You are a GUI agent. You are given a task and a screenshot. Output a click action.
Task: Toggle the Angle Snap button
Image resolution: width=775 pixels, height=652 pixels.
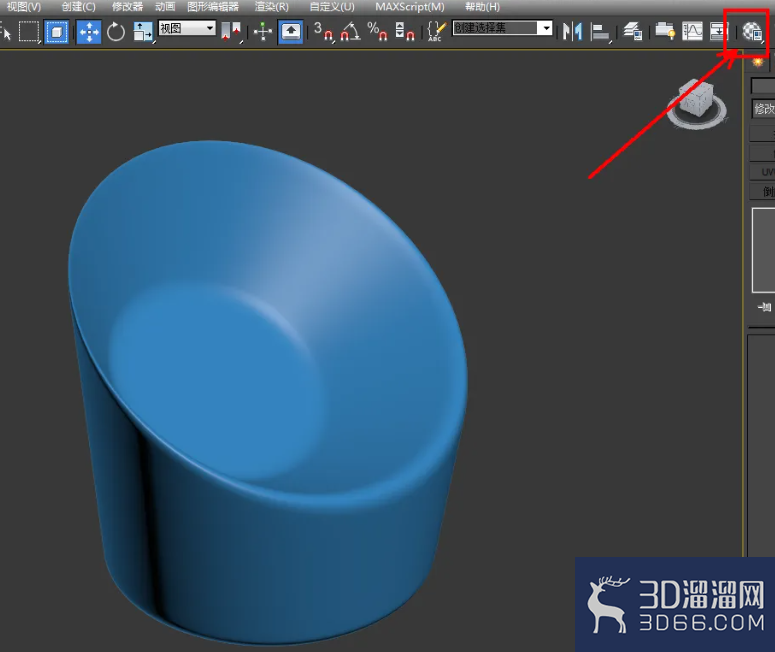350,32
